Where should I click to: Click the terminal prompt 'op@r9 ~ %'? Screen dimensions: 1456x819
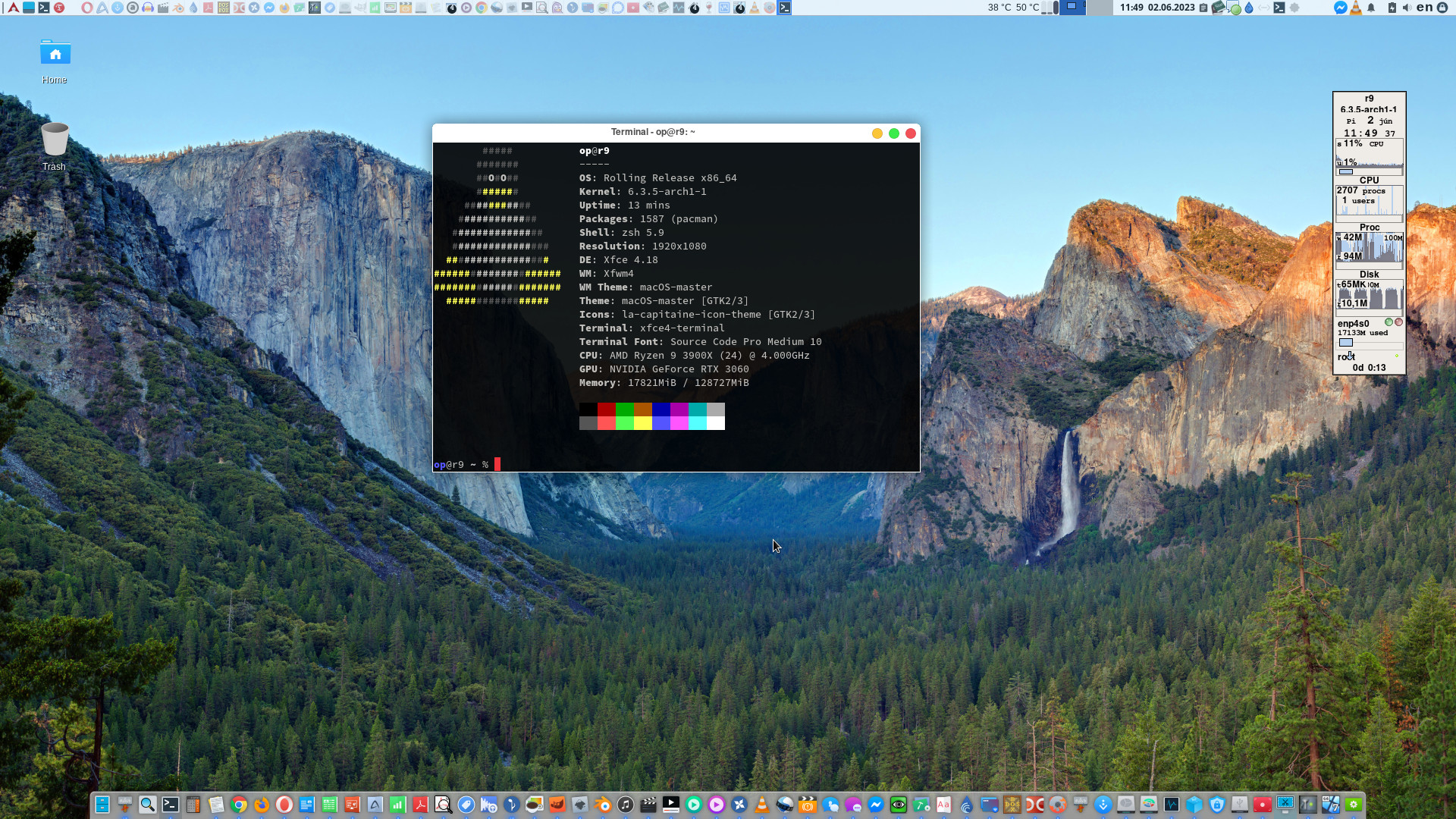pyautogui.click(x=461, y=465)
